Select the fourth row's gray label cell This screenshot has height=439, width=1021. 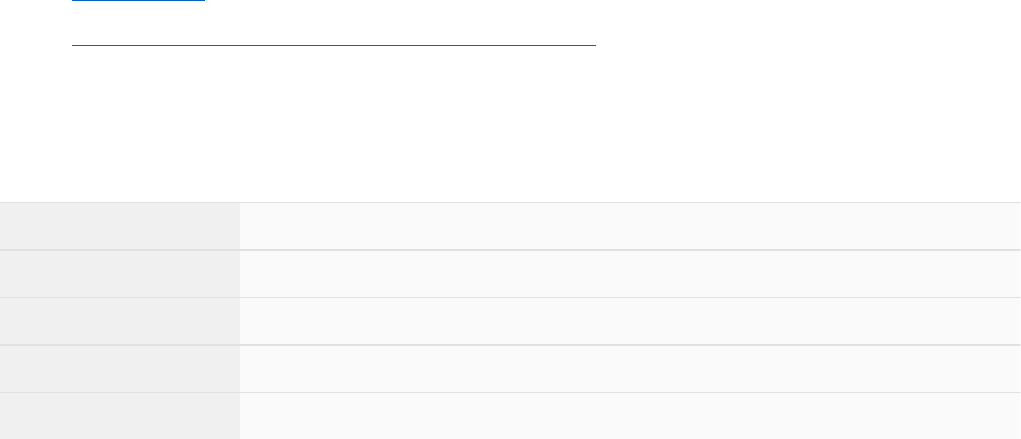tap(120, 368)
